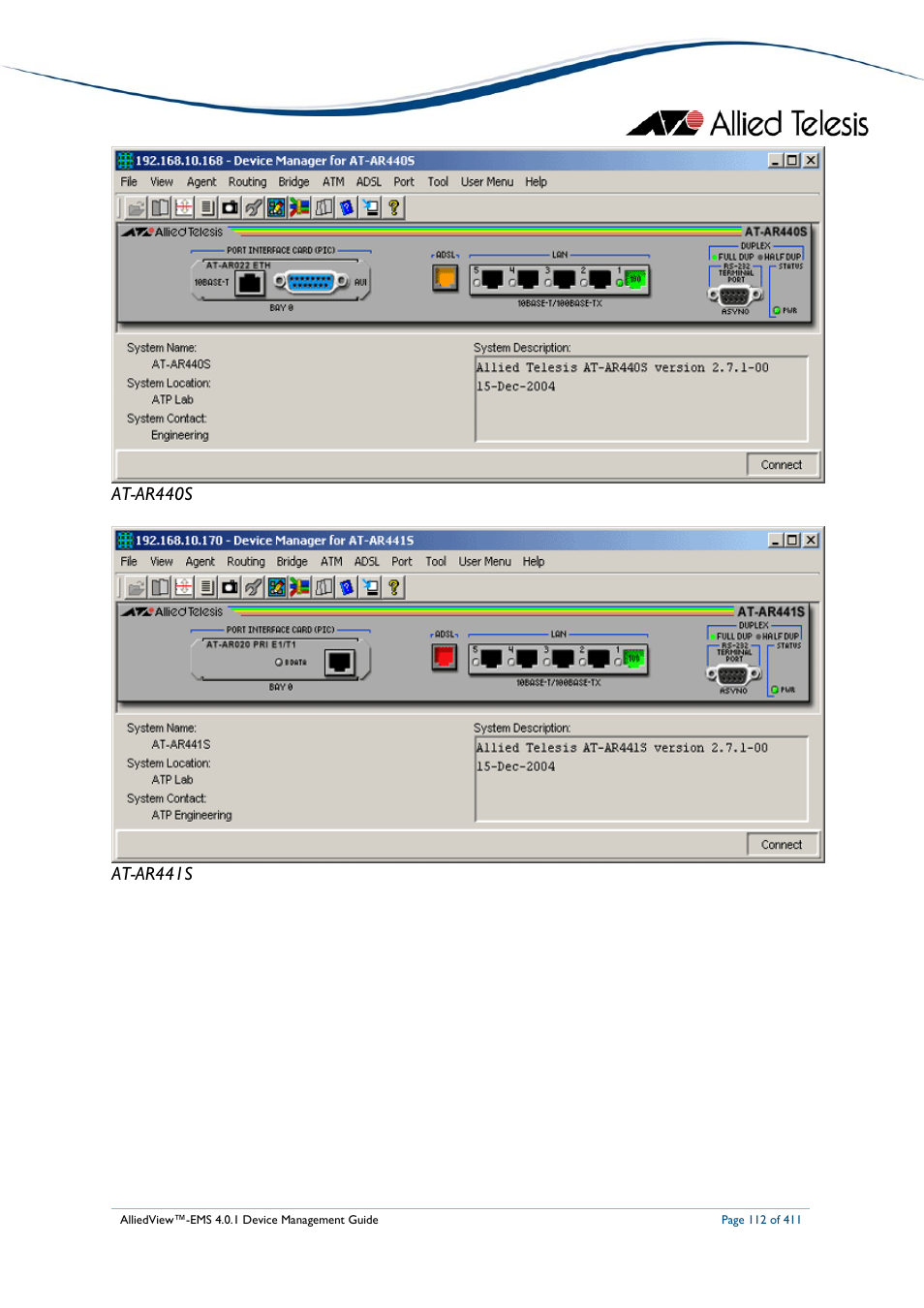Select the 10BASE-T port on AT-AR022 ETH card
The image size is (924, 1308).
pyautogui.click(x=250, y=283)
